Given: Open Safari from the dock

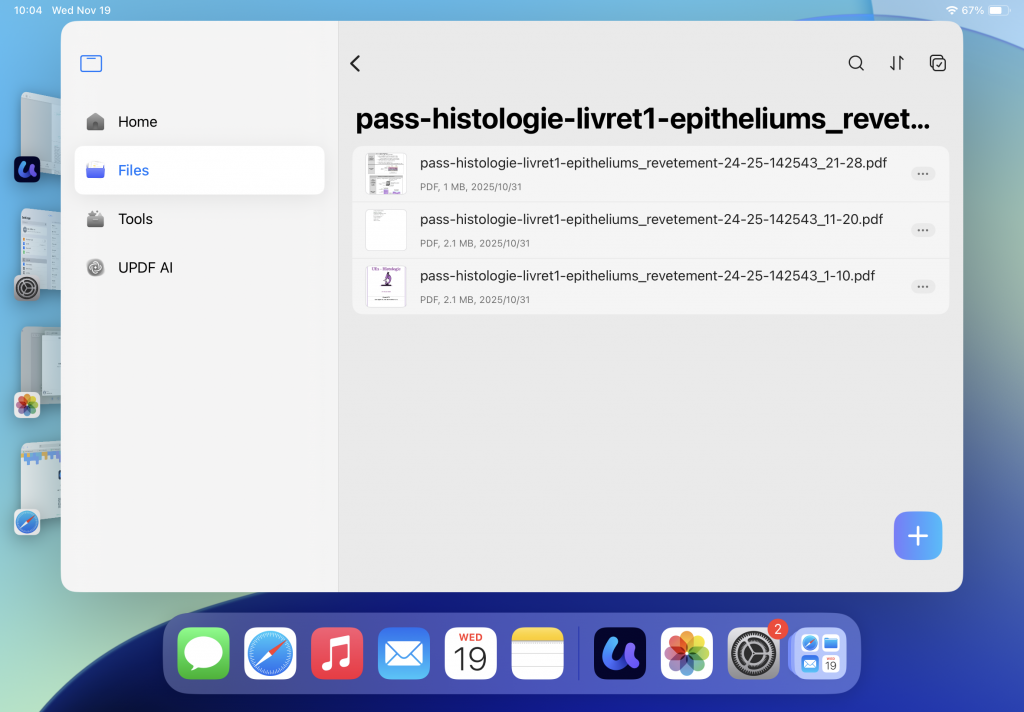Looking at the screenshot, I should (x=270, y=653).
